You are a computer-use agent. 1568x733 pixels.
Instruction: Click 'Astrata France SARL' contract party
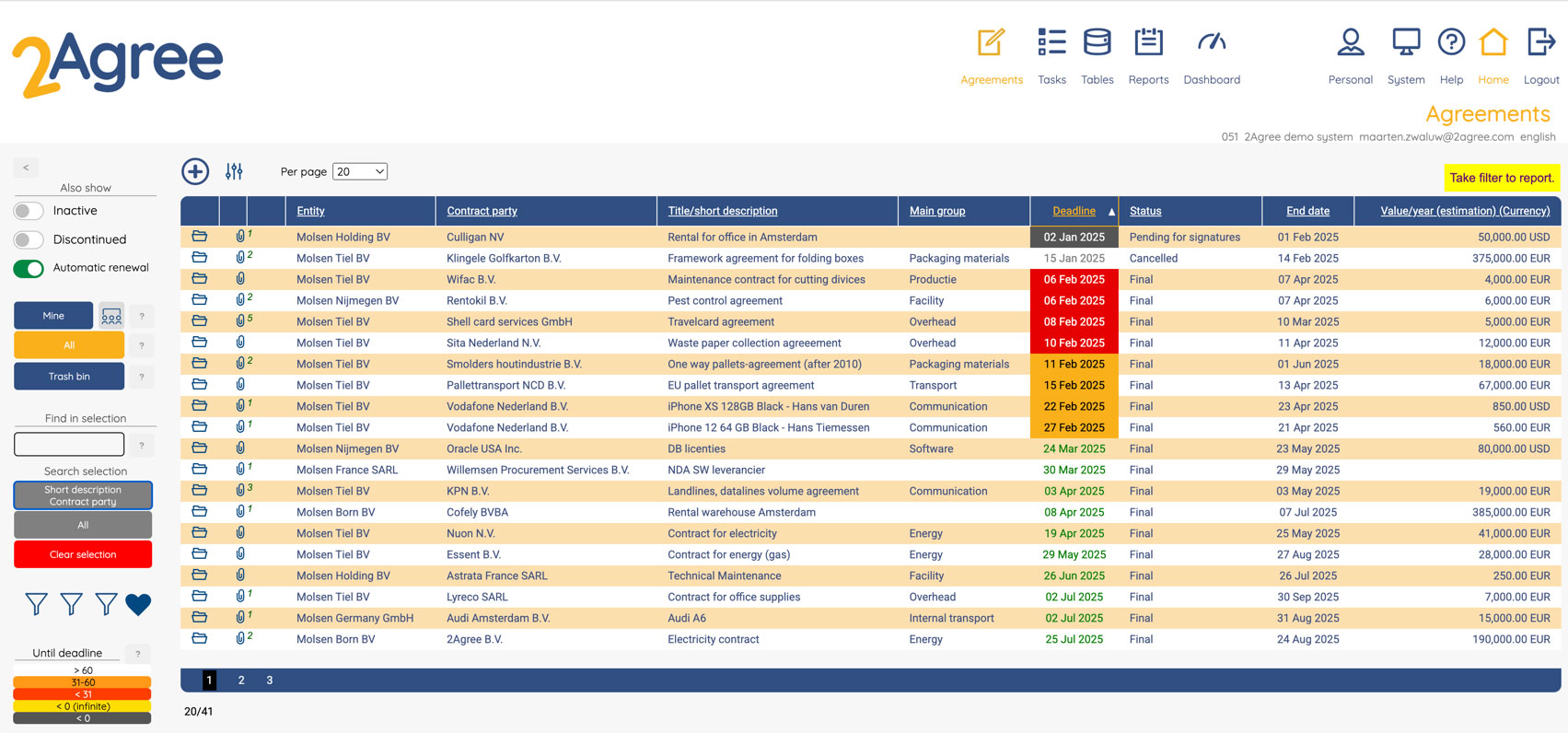point(496,576)
